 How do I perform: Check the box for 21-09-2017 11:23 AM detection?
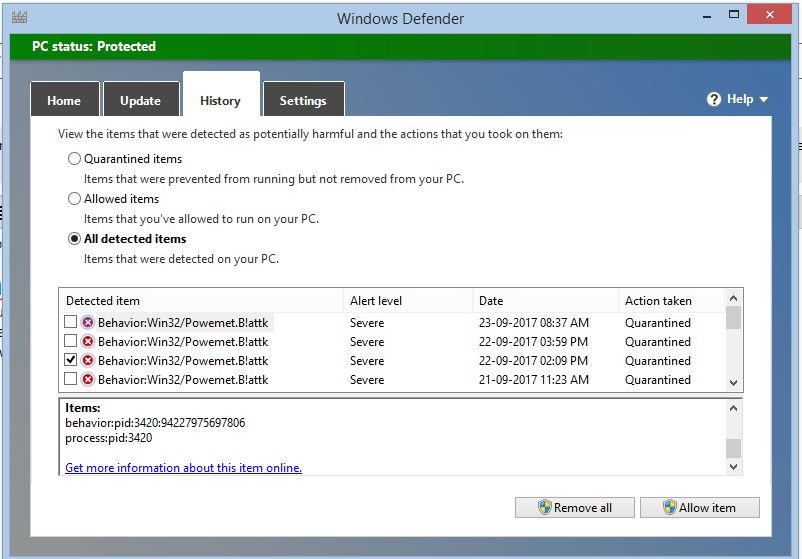(x=71, y=378)
